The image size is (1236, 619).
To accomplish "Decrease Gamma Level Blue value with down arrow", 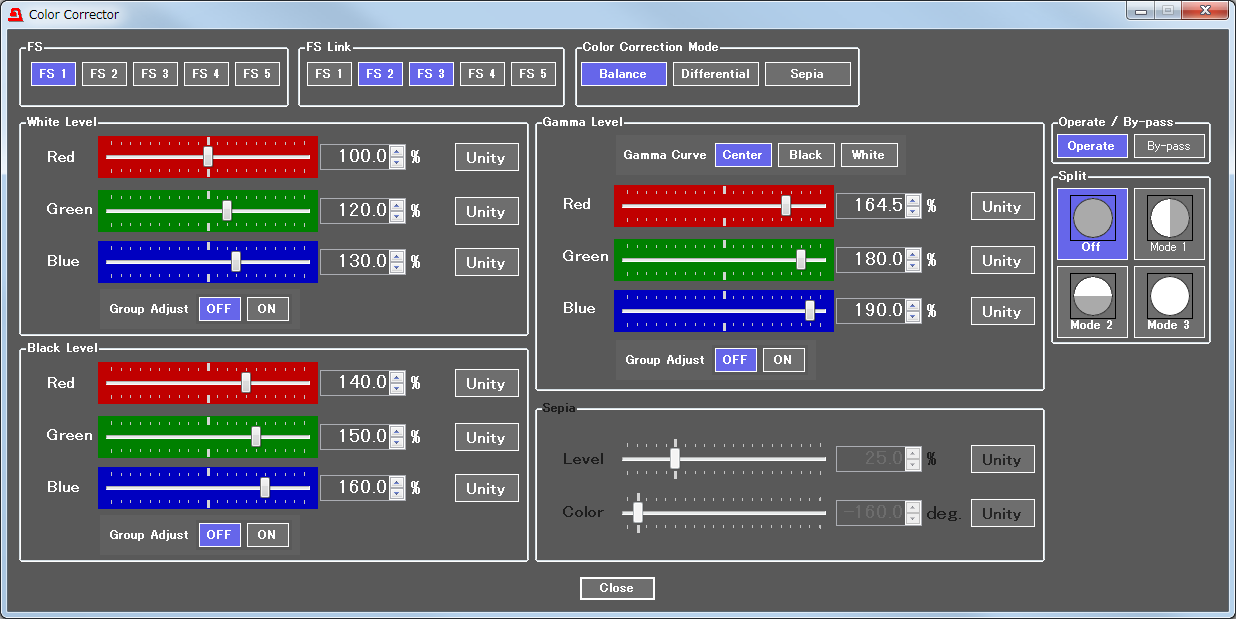I will (x=913, y=316).
